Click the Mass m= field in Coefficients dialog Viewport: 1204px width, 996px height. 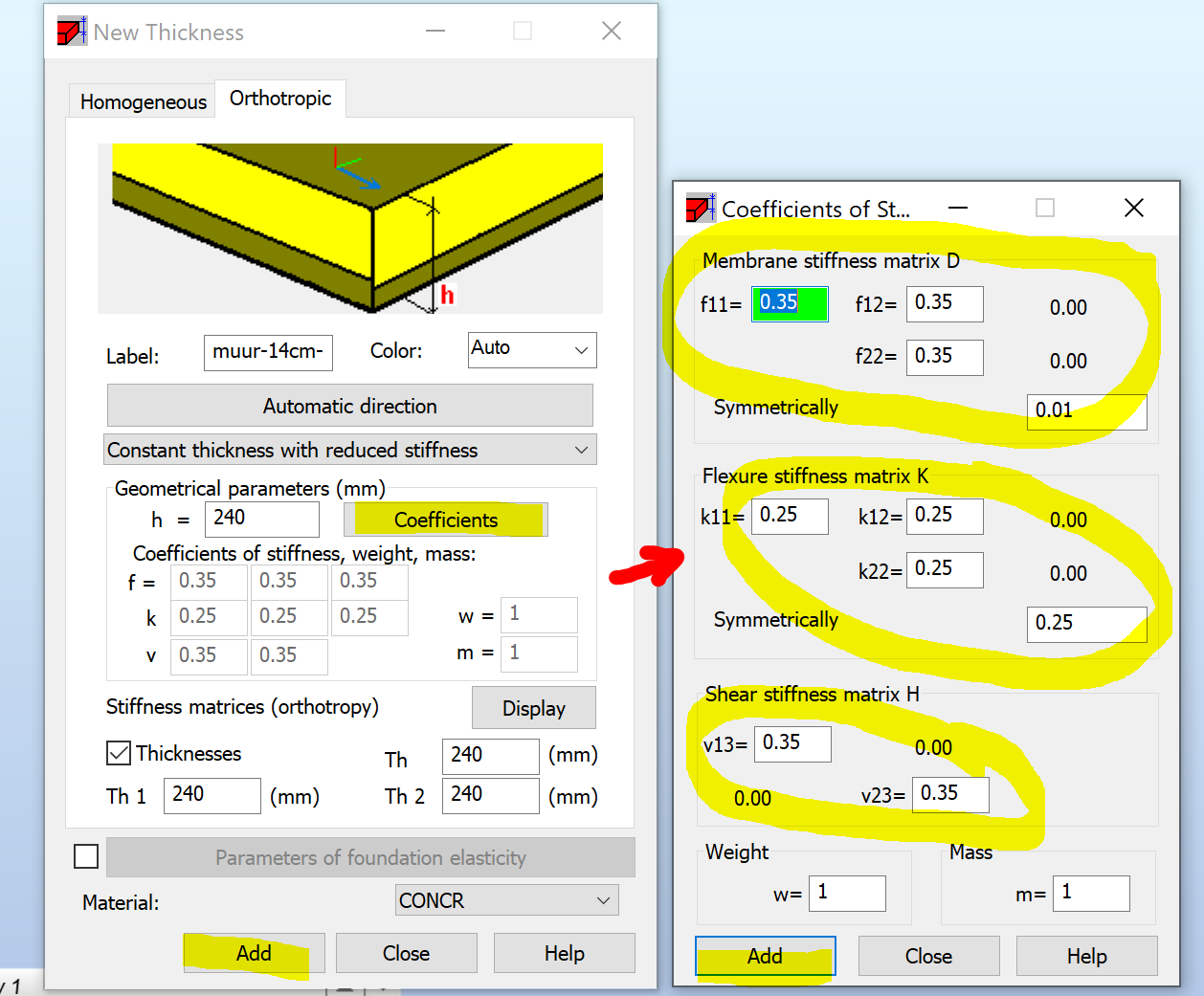pos(1091,894)
